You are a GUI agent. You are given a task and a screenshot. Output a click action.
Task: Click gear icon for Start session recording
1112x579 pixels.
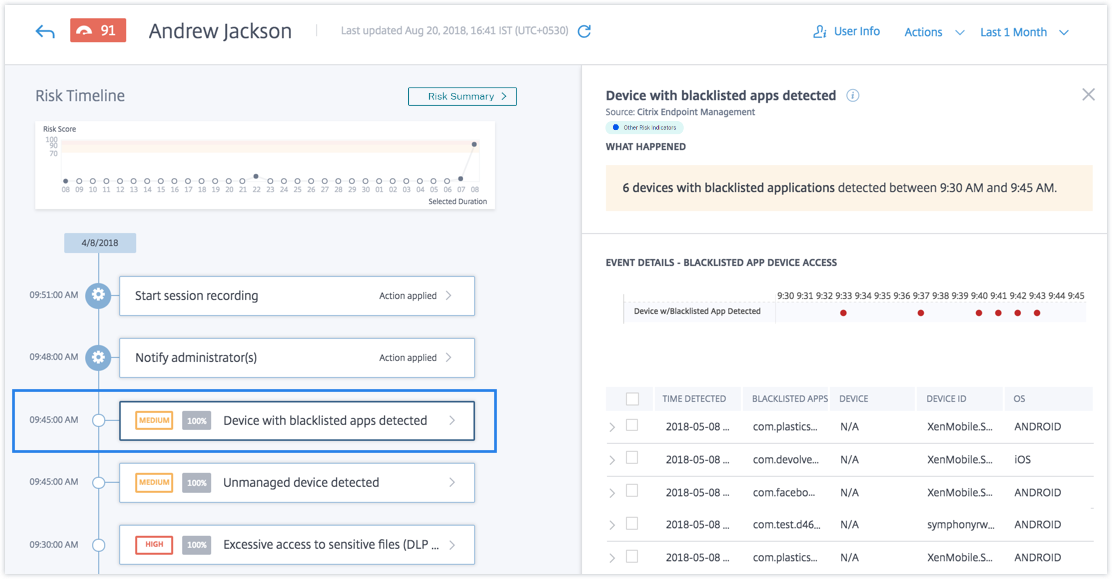tap(98, 296)
